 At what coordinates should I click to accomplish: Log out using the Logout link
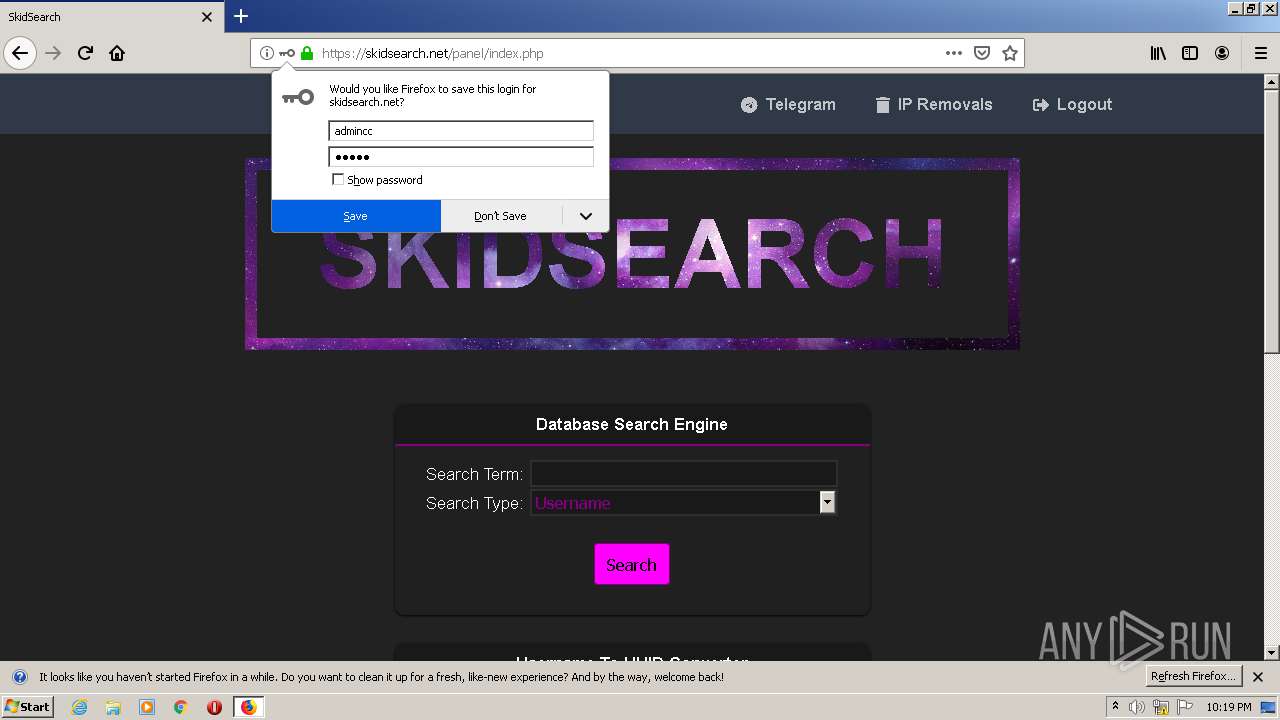pos(1072,104)
